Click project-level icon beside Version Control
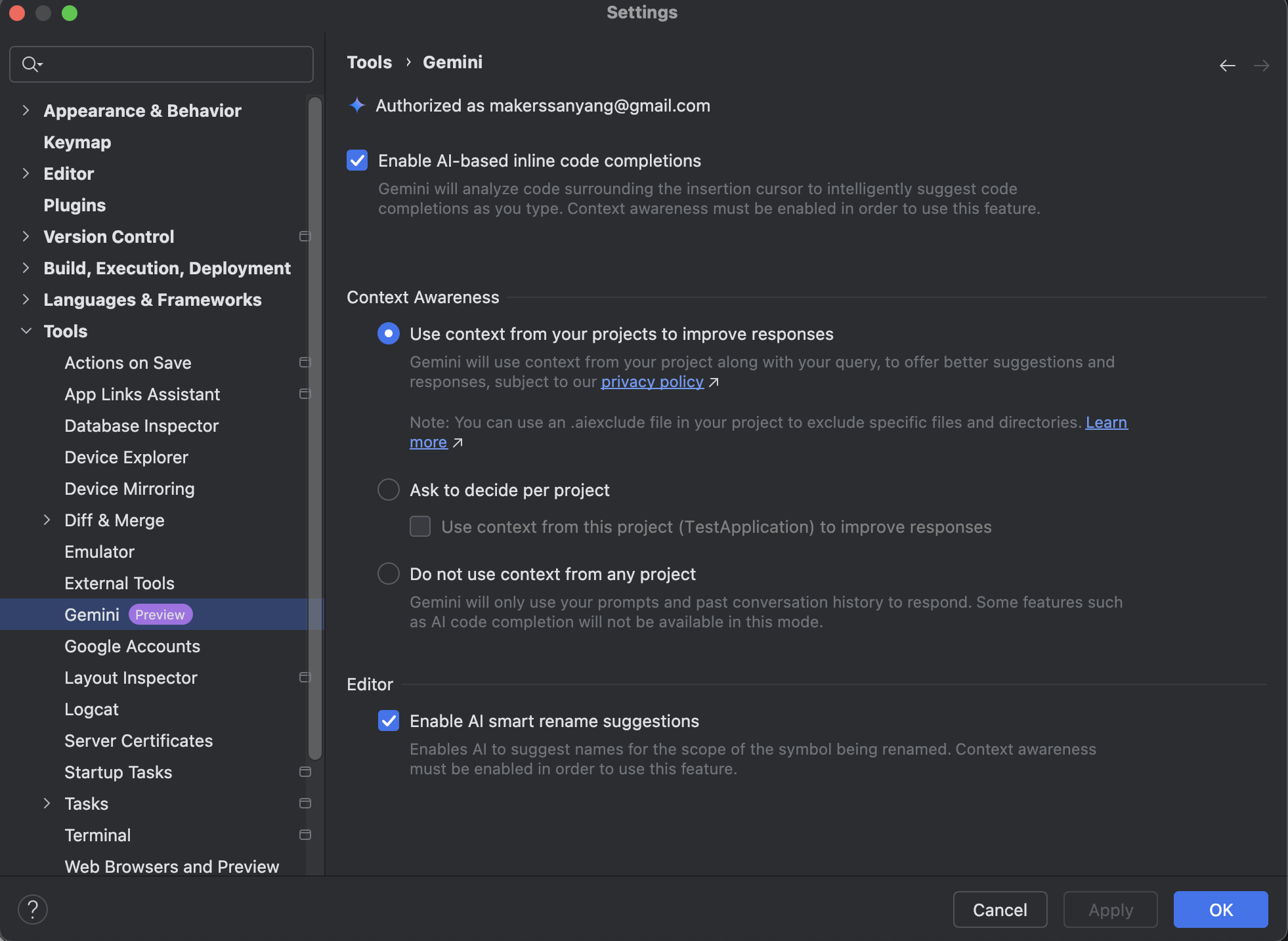Screen dimensions: 1288x941 click(305, 236)
